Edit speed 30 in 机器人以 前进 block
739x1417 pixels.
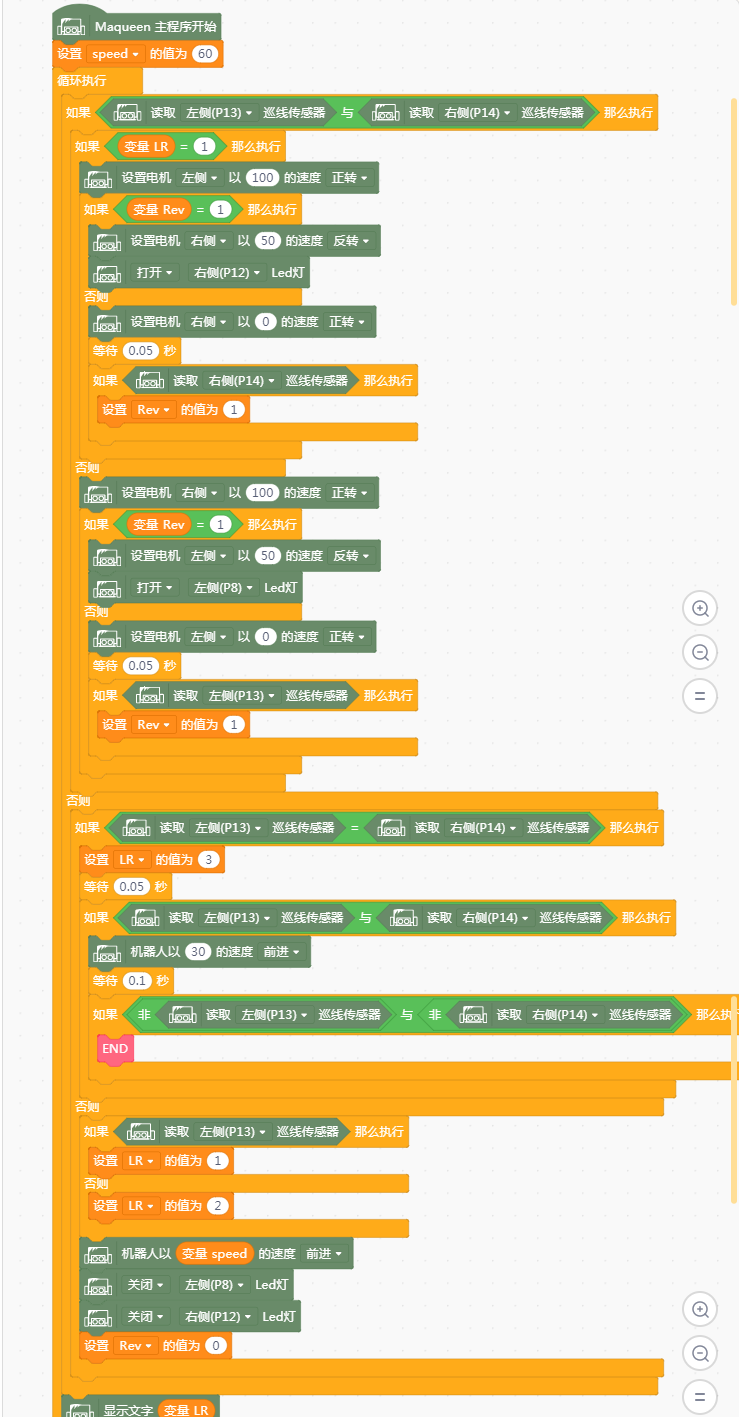[198, 953]
